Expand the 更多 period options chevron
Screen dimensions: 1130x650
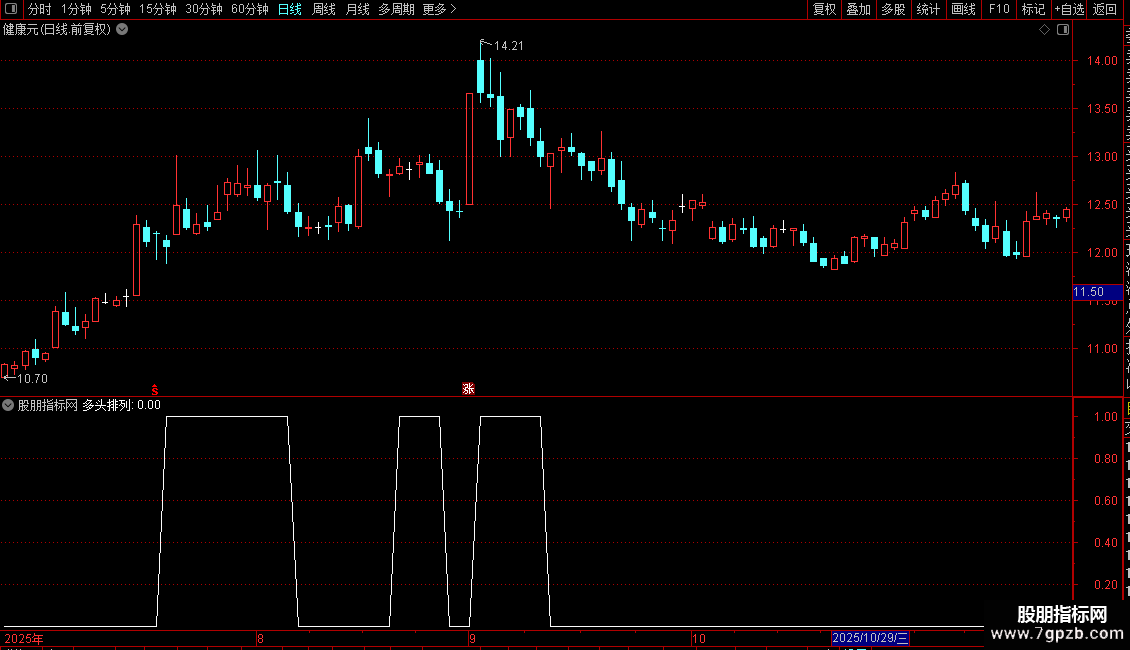coord(453,9)
